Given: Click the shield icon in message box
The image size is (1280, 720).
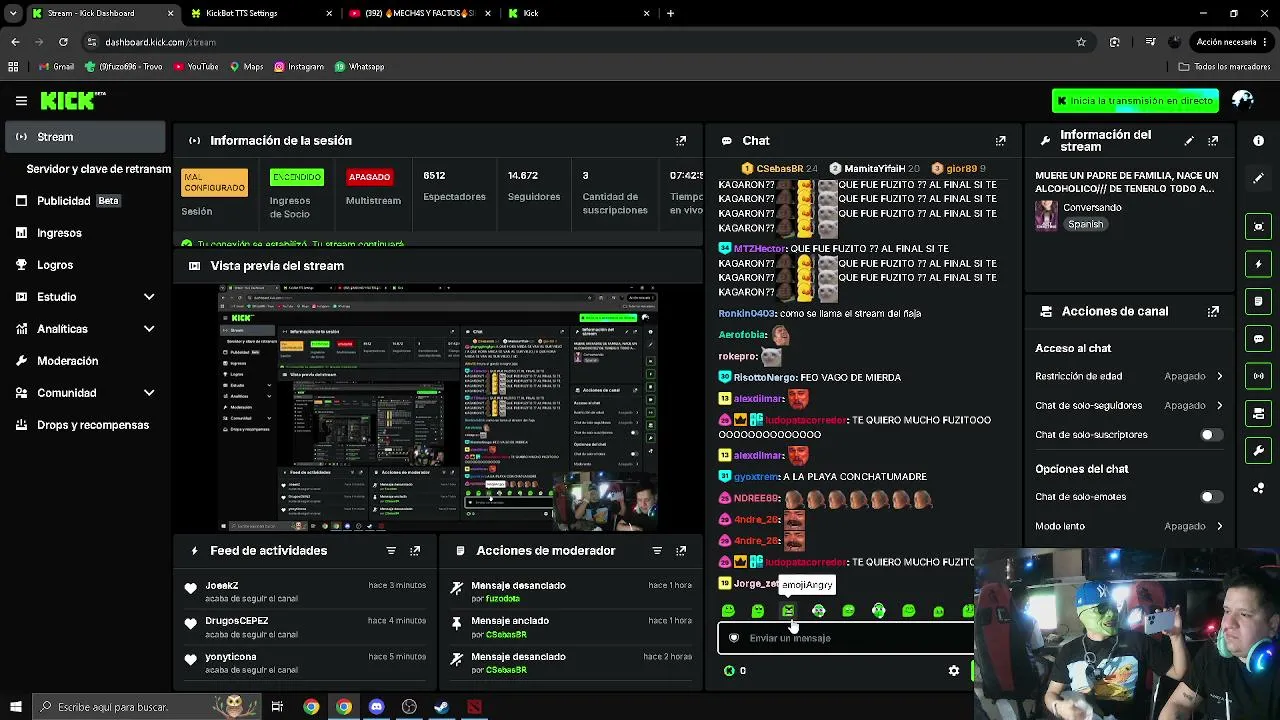Looking at the screenshot, I should point(734,638).
